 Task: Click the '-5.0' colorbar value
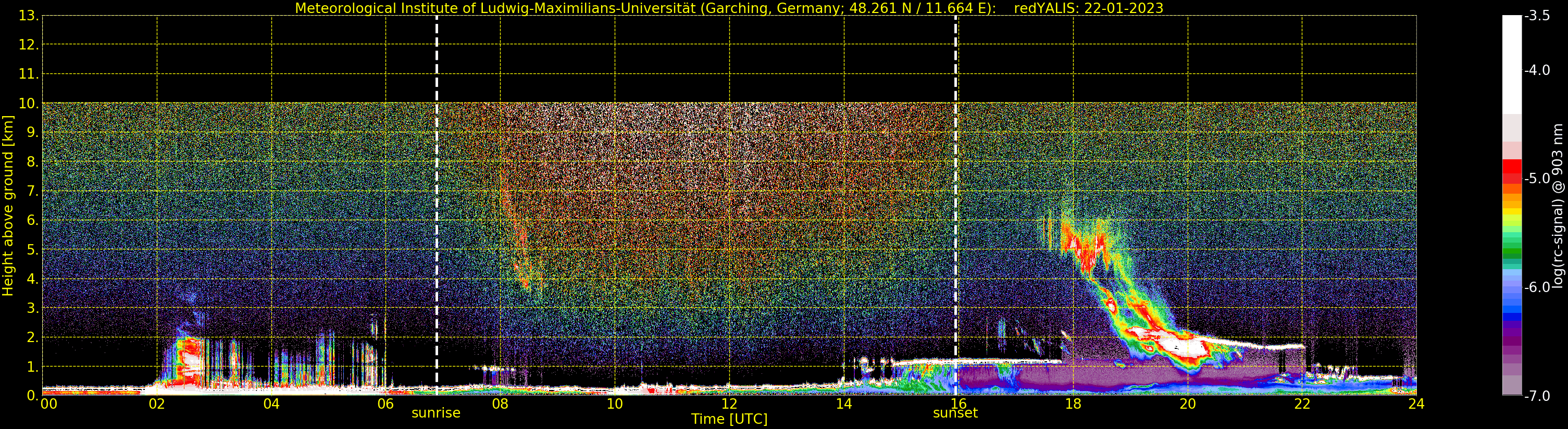point(1537,178)
